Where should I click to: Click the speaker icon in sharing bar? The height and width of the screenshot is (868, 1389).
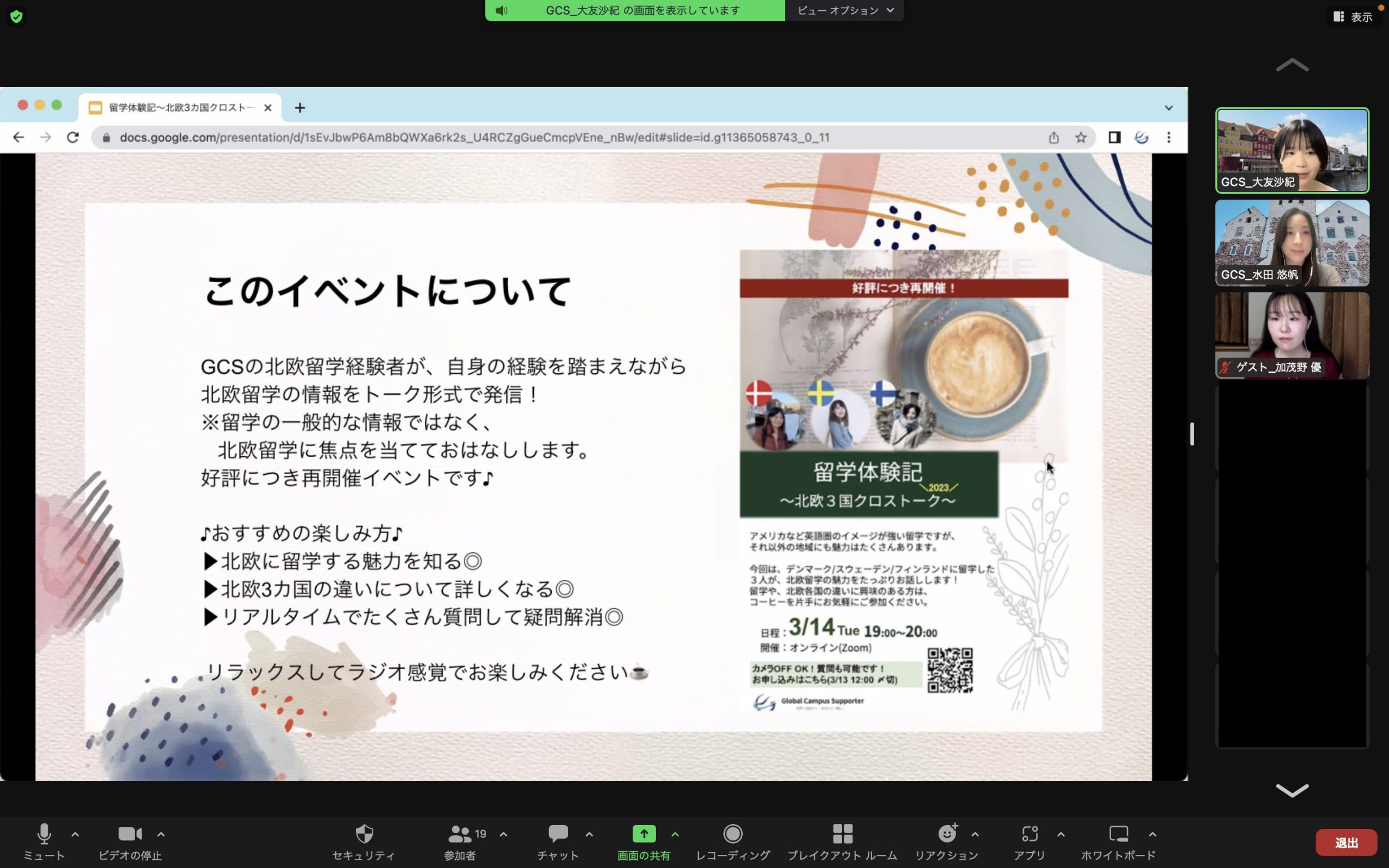[502, 10]
